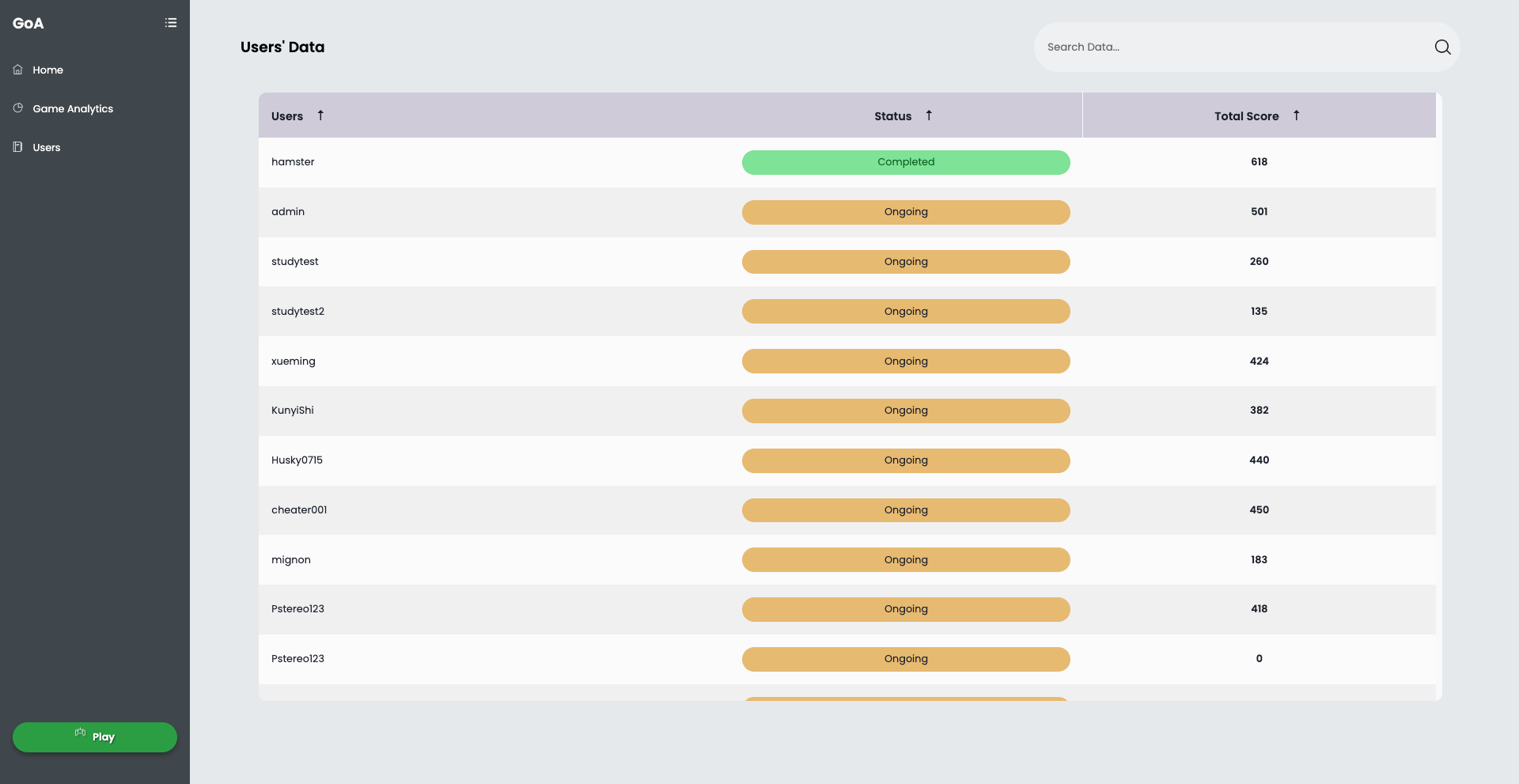This screenshot has height=784, width=1519.
Task: Click the Game Analytics pie chart icon
Action: 18,108
